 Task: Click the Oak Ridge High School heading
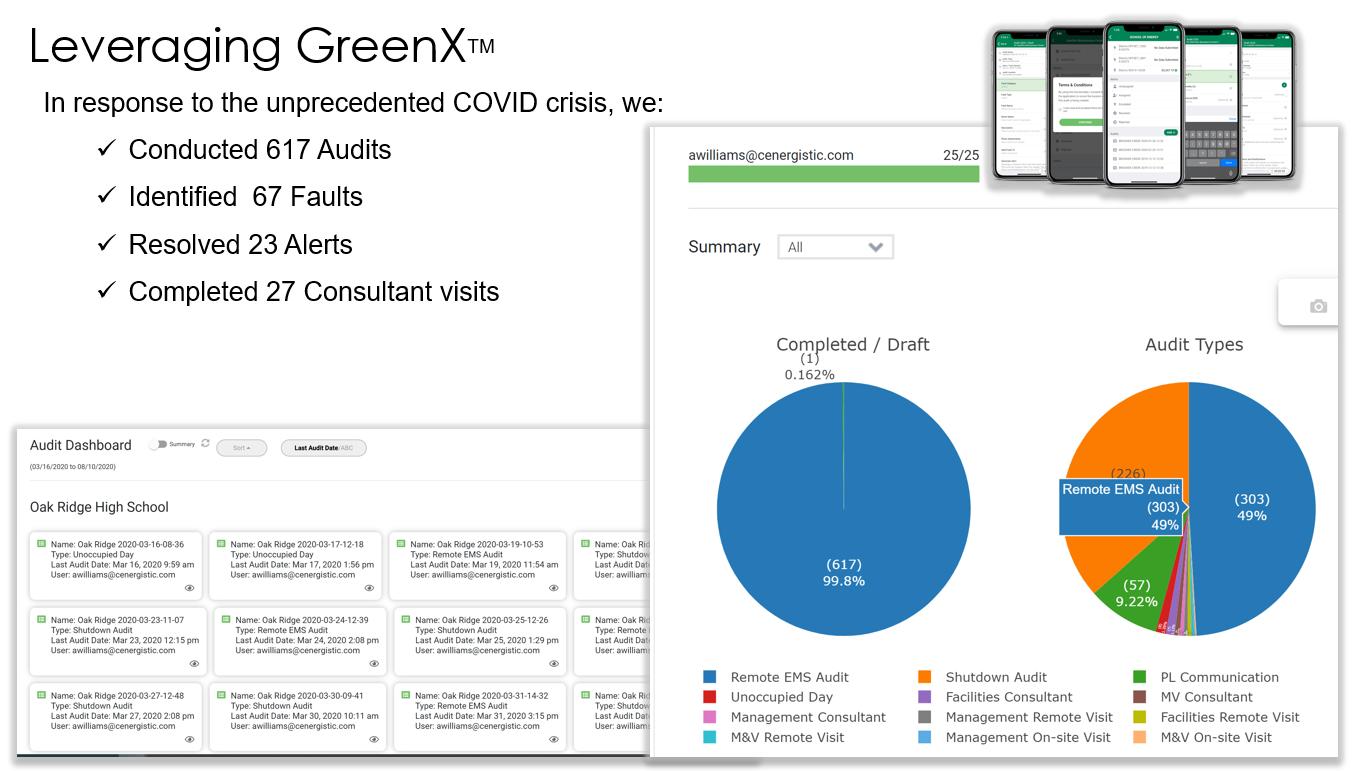pyautogui.click(x=99, y=507)
